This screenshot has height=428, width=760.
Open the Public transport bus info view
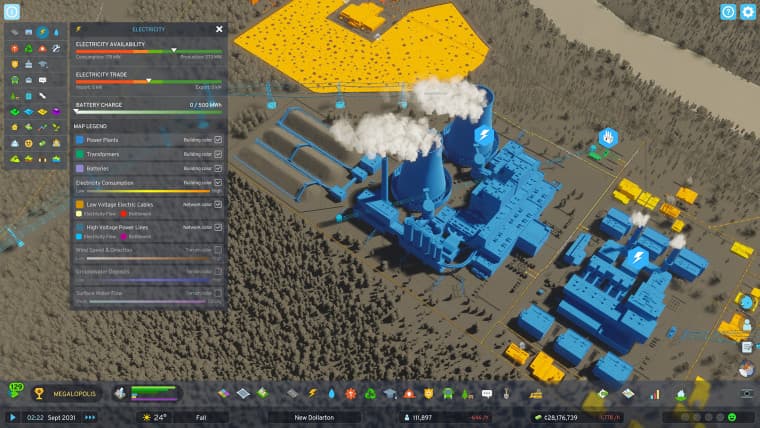click(x=15, y=80)
